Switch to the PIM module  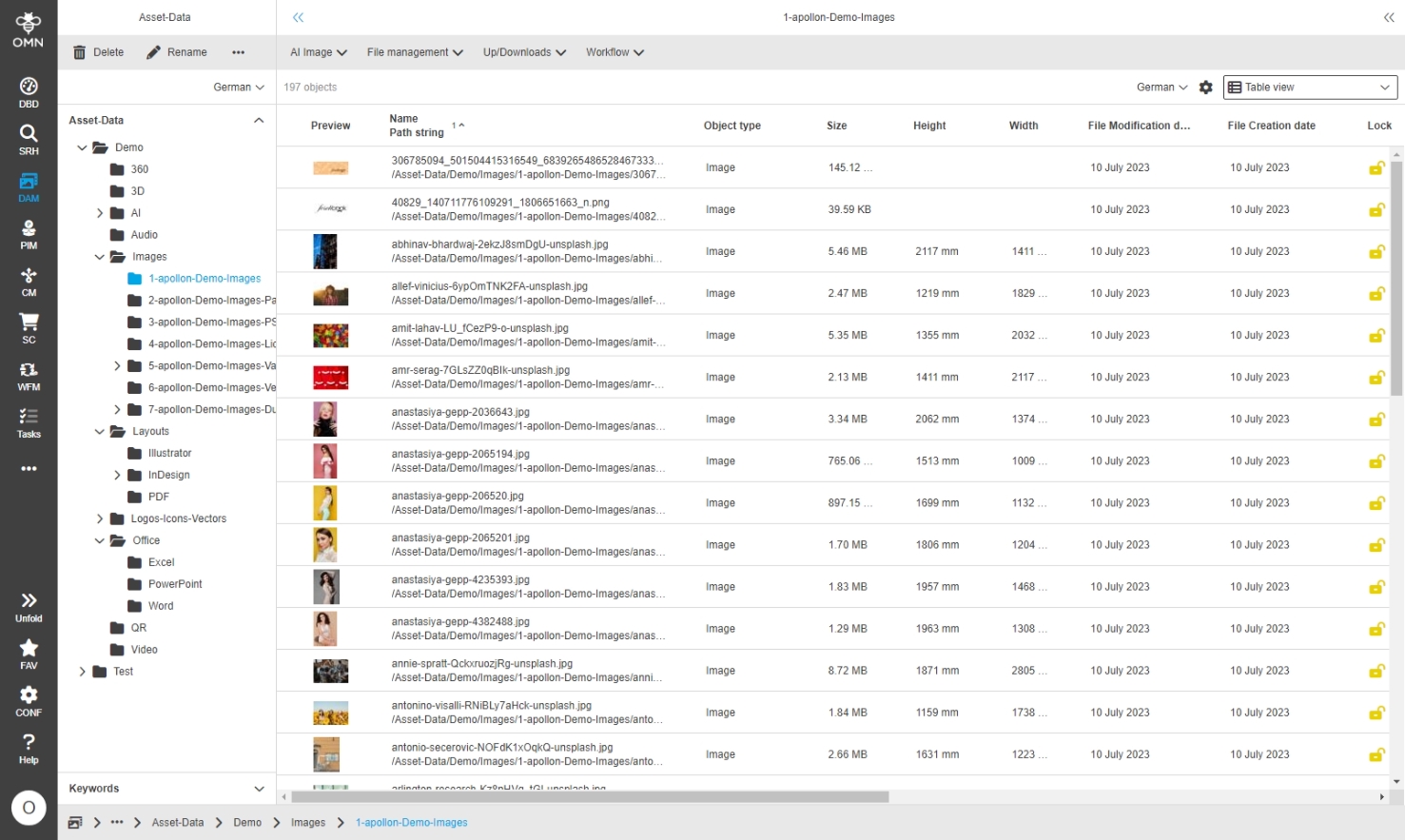click(x=29, y=234)
